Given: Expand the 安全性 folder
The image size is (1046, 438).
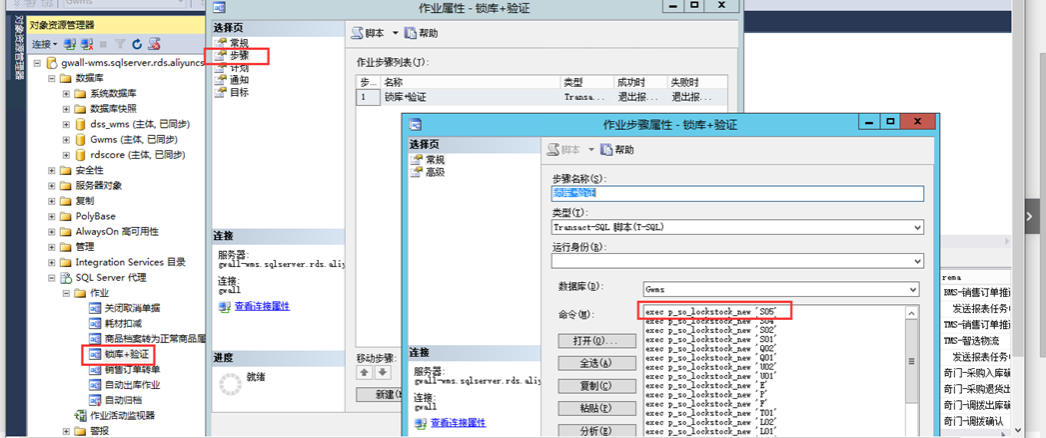Looking at the screenshot, I should tap(51, 170).
